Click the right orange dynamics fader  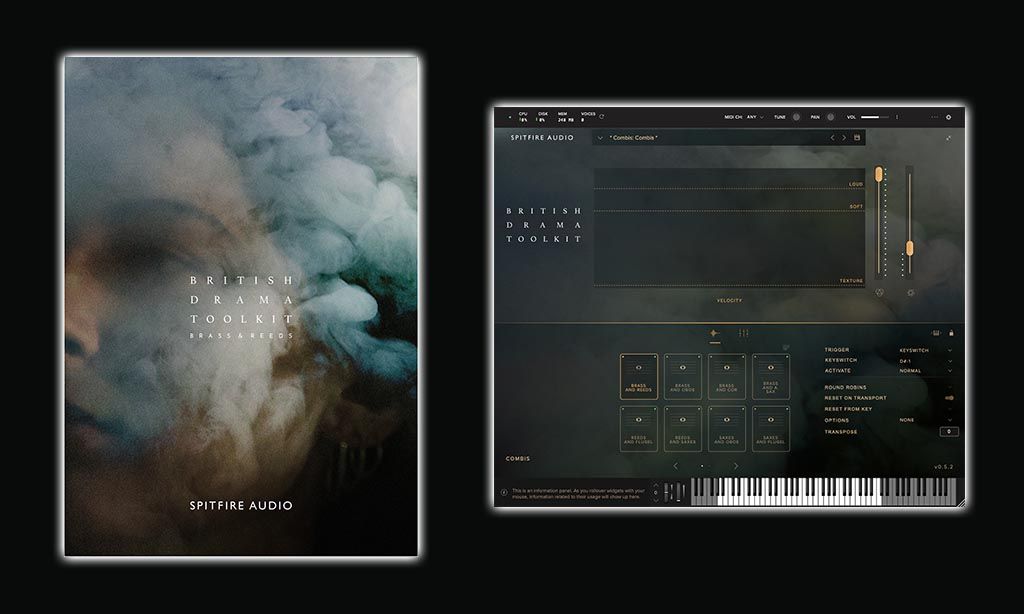910,248
